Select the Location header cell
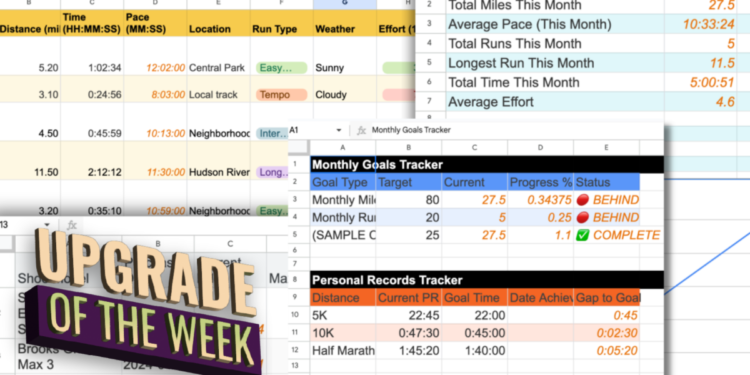This screenshot has height=375, width=750. (x=219, y=23)
